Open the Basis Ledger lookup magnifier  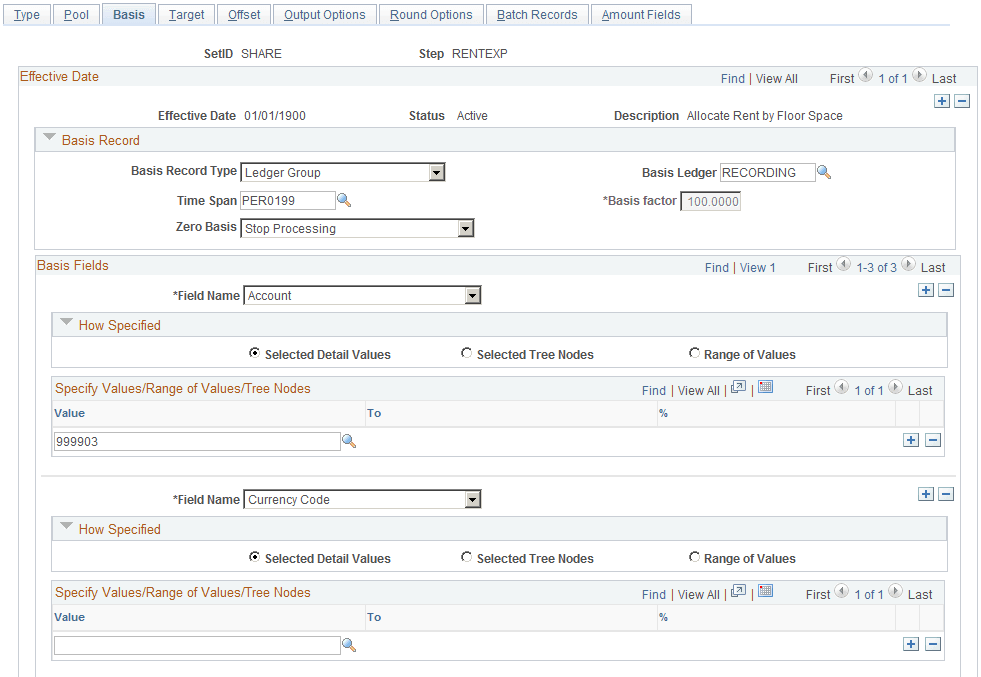824,172
